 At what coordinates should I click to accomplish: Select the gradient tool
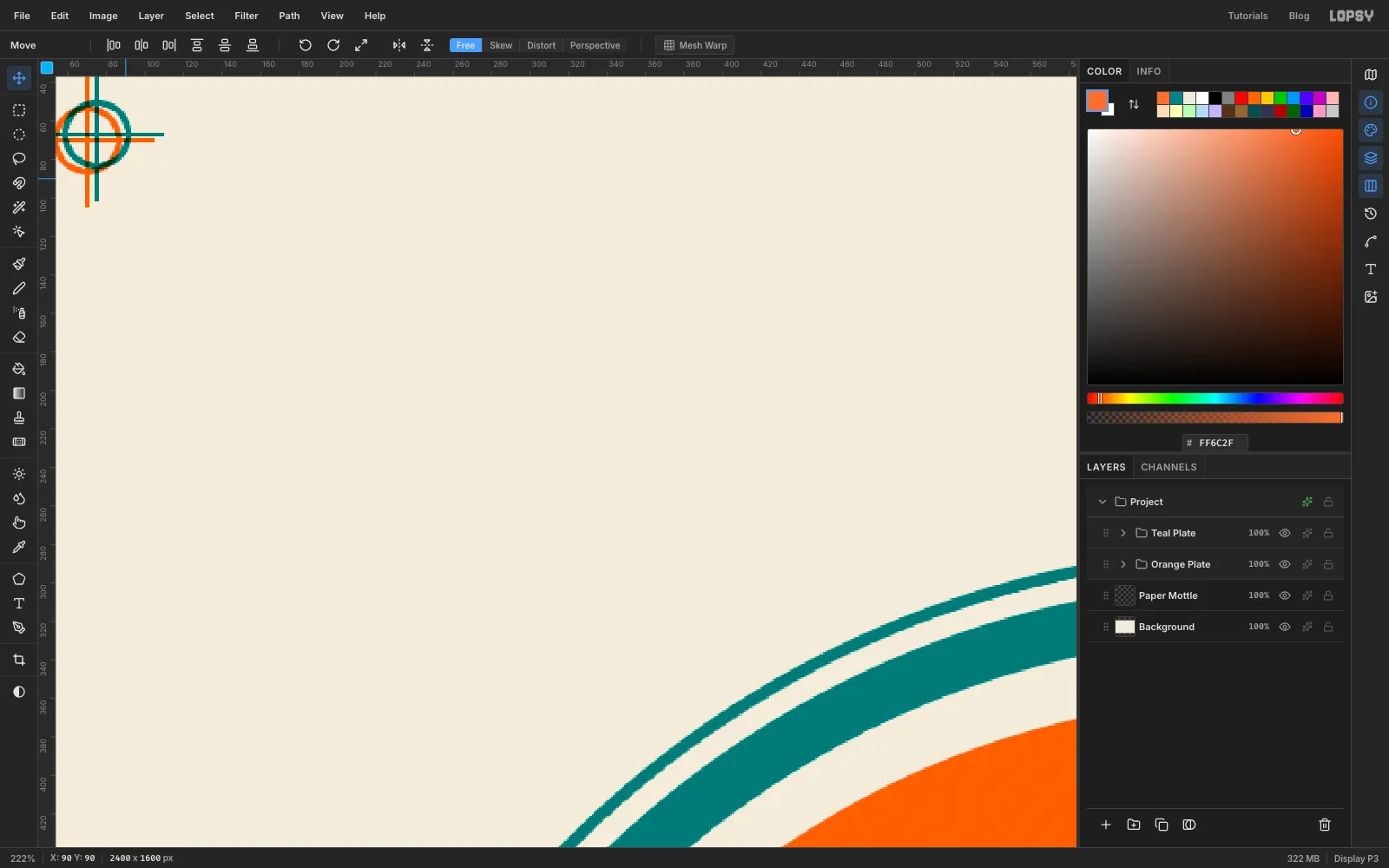[x=19, y=393]
